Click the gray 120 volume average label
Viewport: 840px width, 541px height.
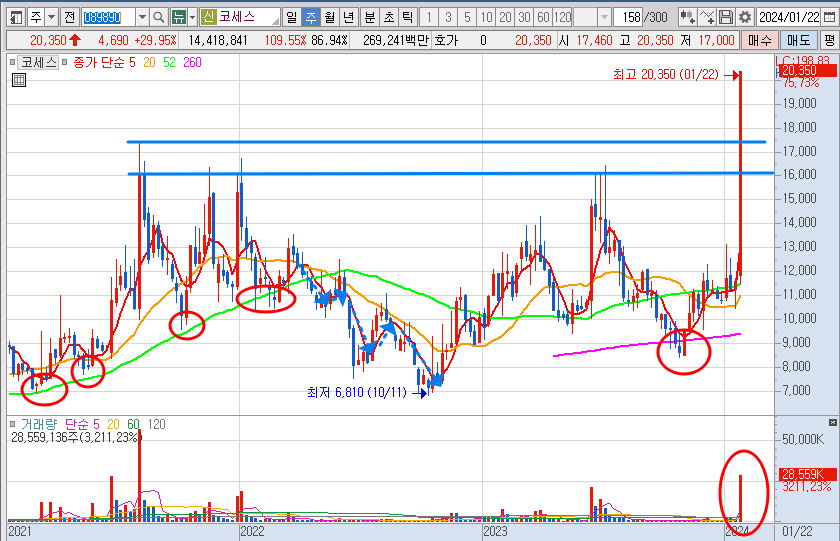tap(156, 424)
